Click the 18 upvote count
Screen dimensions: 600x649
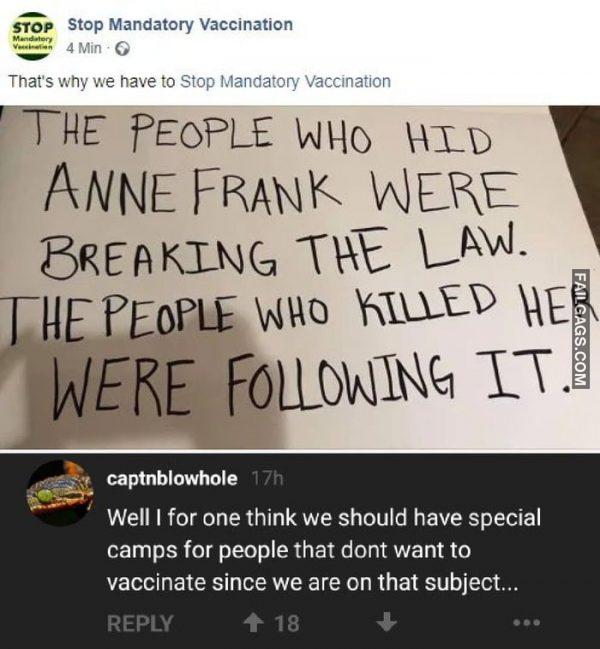tap(287, 623)
